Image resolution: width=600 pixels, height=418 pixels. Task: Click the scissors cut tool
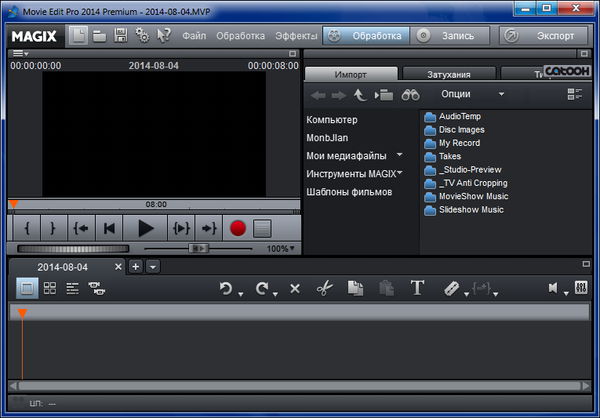(x=323, y=288)
